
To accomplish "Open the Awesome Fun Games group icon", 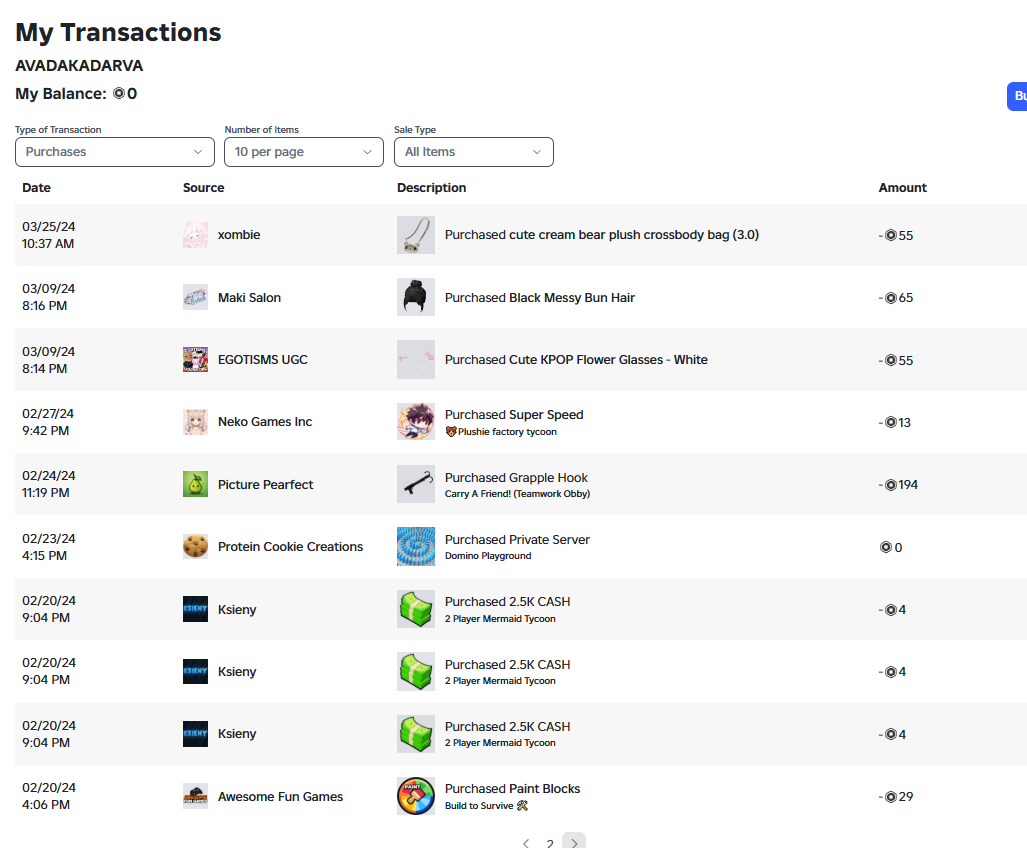I will point(195,796).
